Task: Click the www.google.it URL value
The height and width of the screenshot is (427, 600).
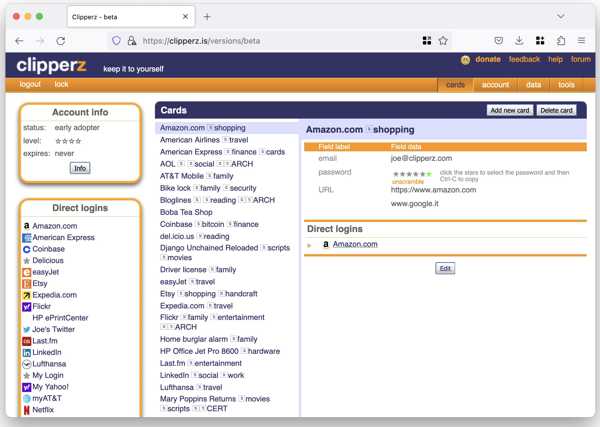Action: coord(414,204)
